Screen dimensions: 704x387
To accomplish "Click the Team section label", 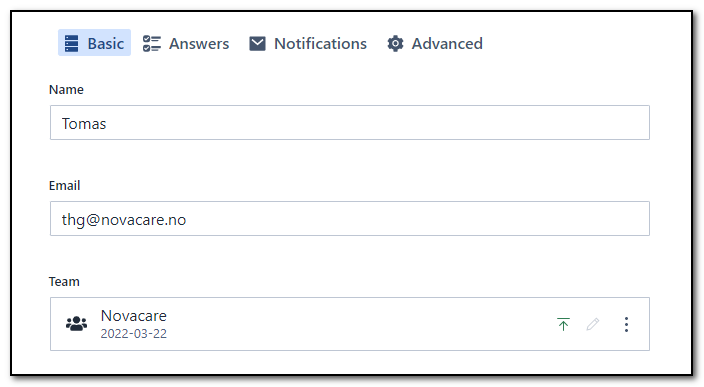I will 64,281.
